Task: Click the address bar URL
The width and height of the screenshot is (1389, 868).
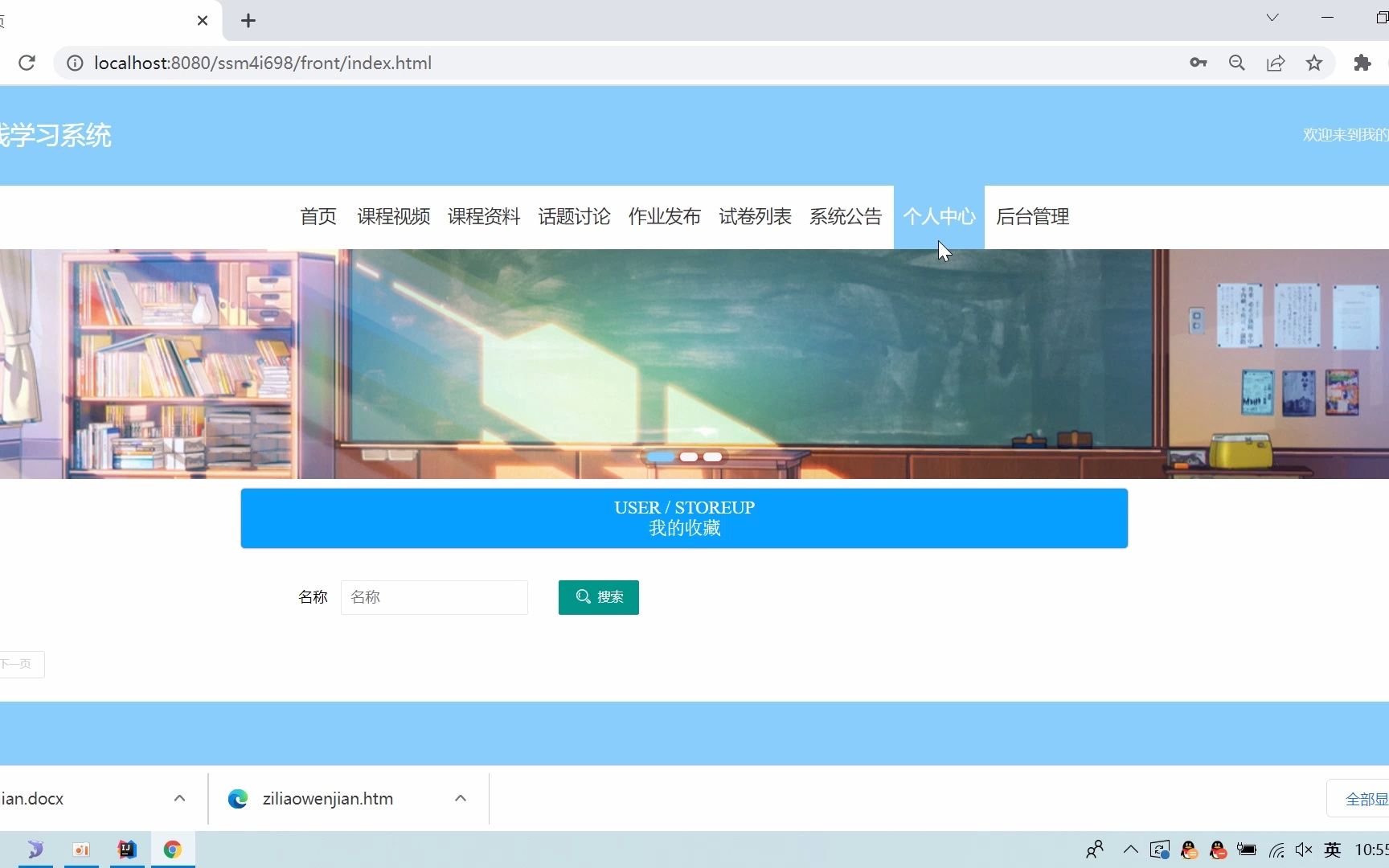Action: pos(263,63)
